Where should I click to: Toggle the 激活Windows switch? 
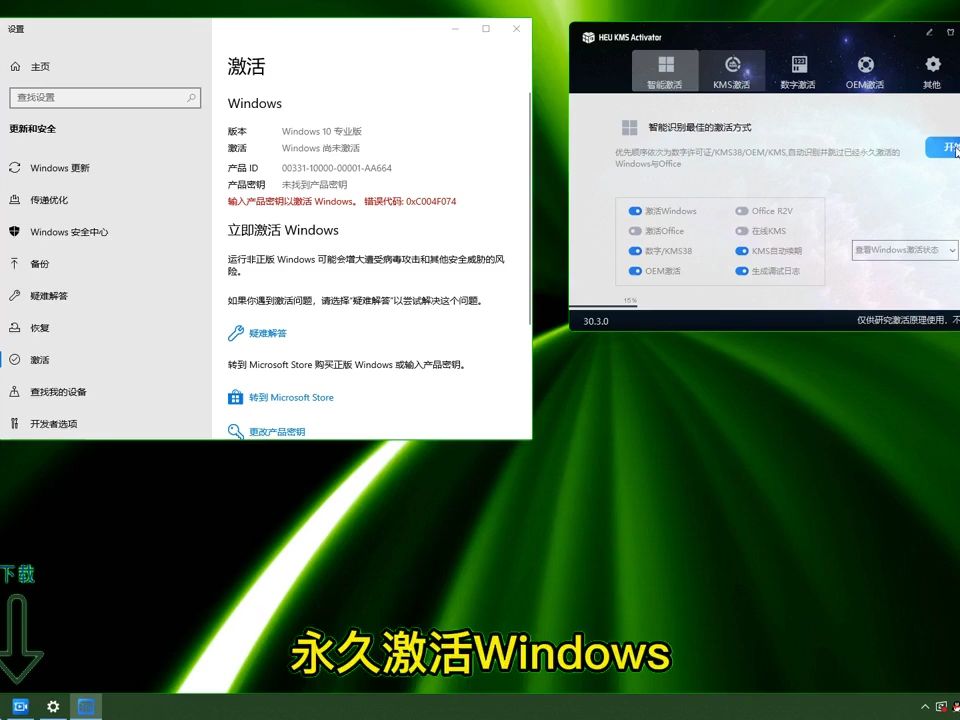click(635, 211)
